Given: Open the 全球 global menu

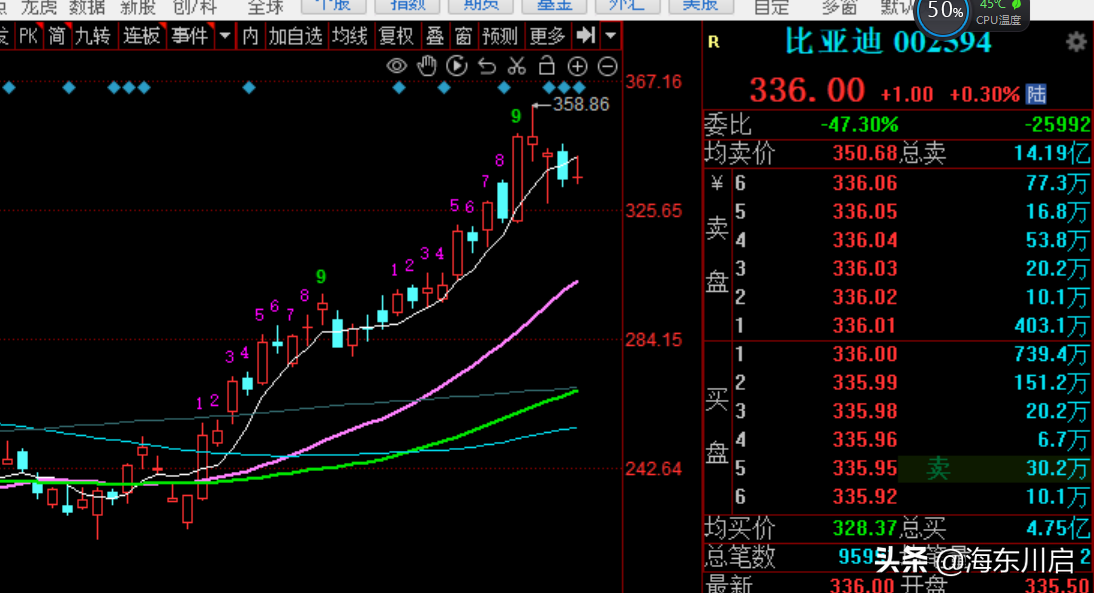Looking at the screenshot, I should tap(266, 6).
